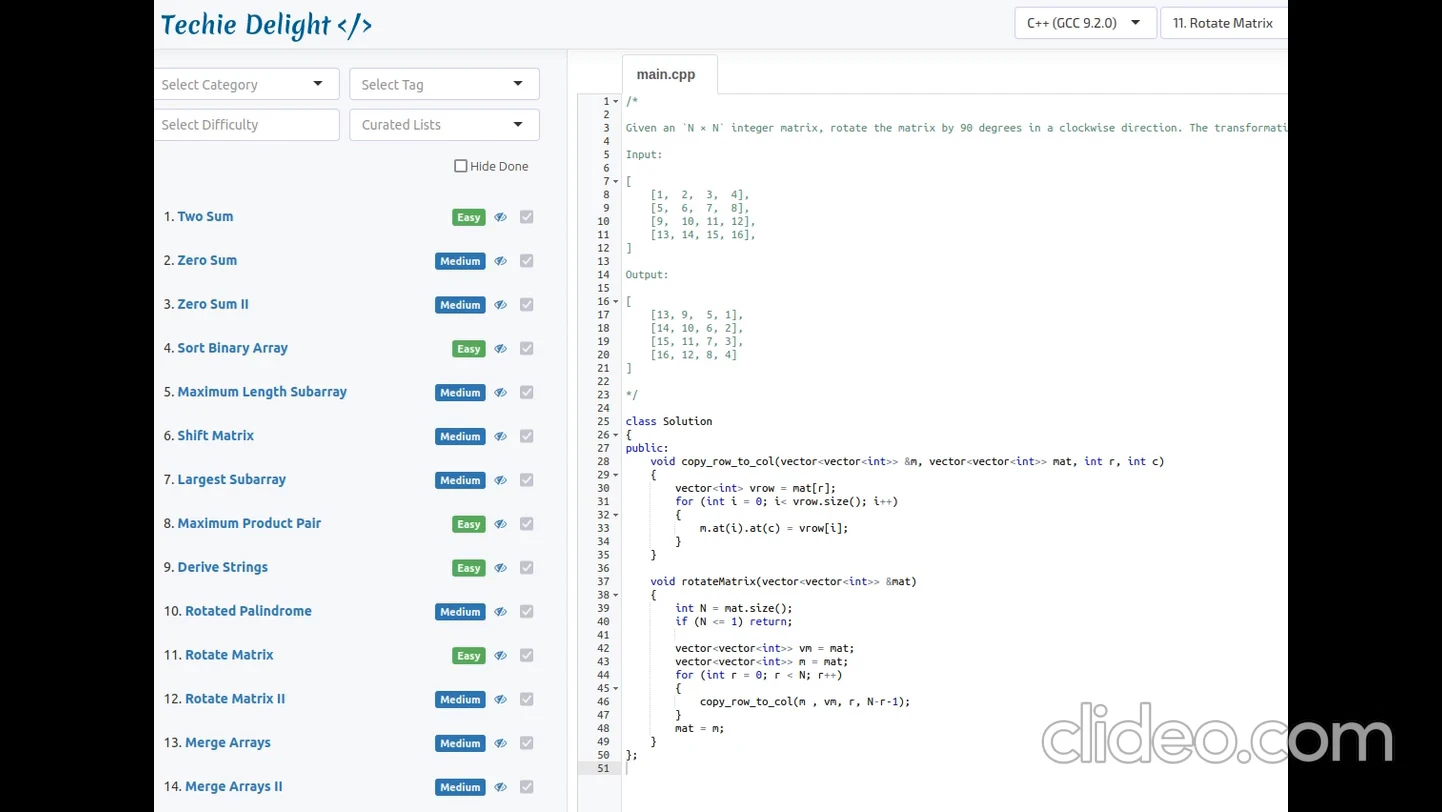Mark Shift Matrix as done checkbox
Viewport: 1442px width, 812px height.
coord(527,436)
